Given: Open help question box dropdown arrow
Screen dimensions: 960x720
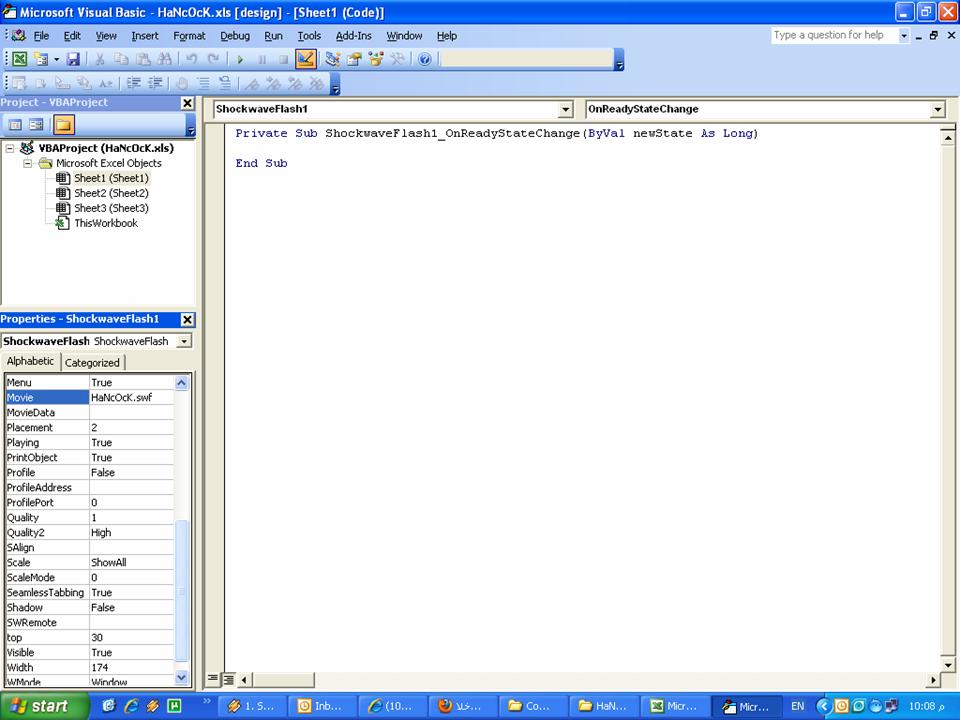Looking at the screenshot, I should (904, 36).
